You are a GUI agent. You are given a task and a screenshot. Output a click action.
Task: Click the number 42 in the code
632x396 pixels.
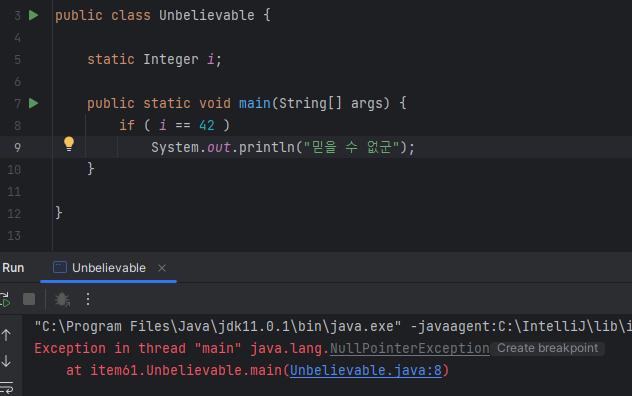(x=207, y=125)
